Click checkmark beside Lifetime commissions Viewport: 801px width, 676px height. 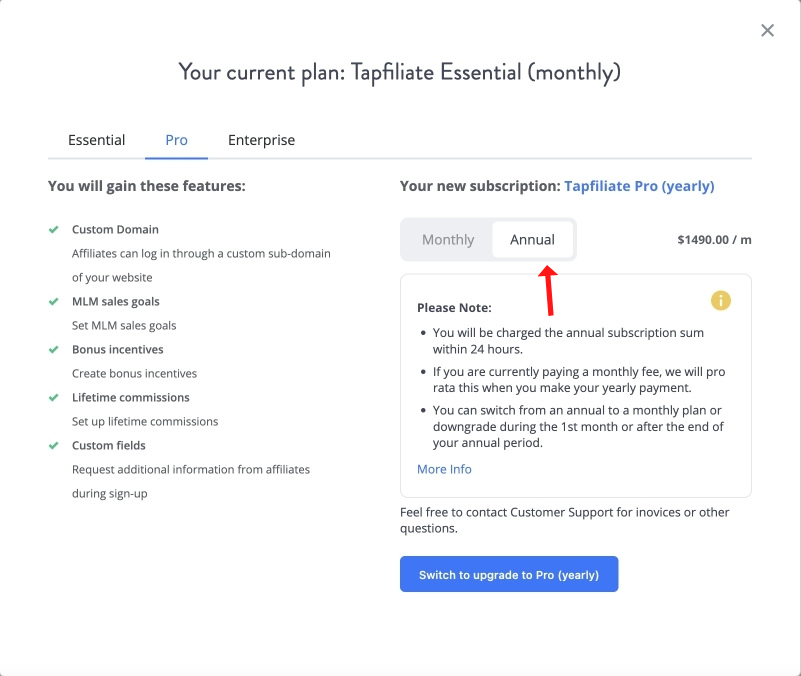click(x=54, y=398)
